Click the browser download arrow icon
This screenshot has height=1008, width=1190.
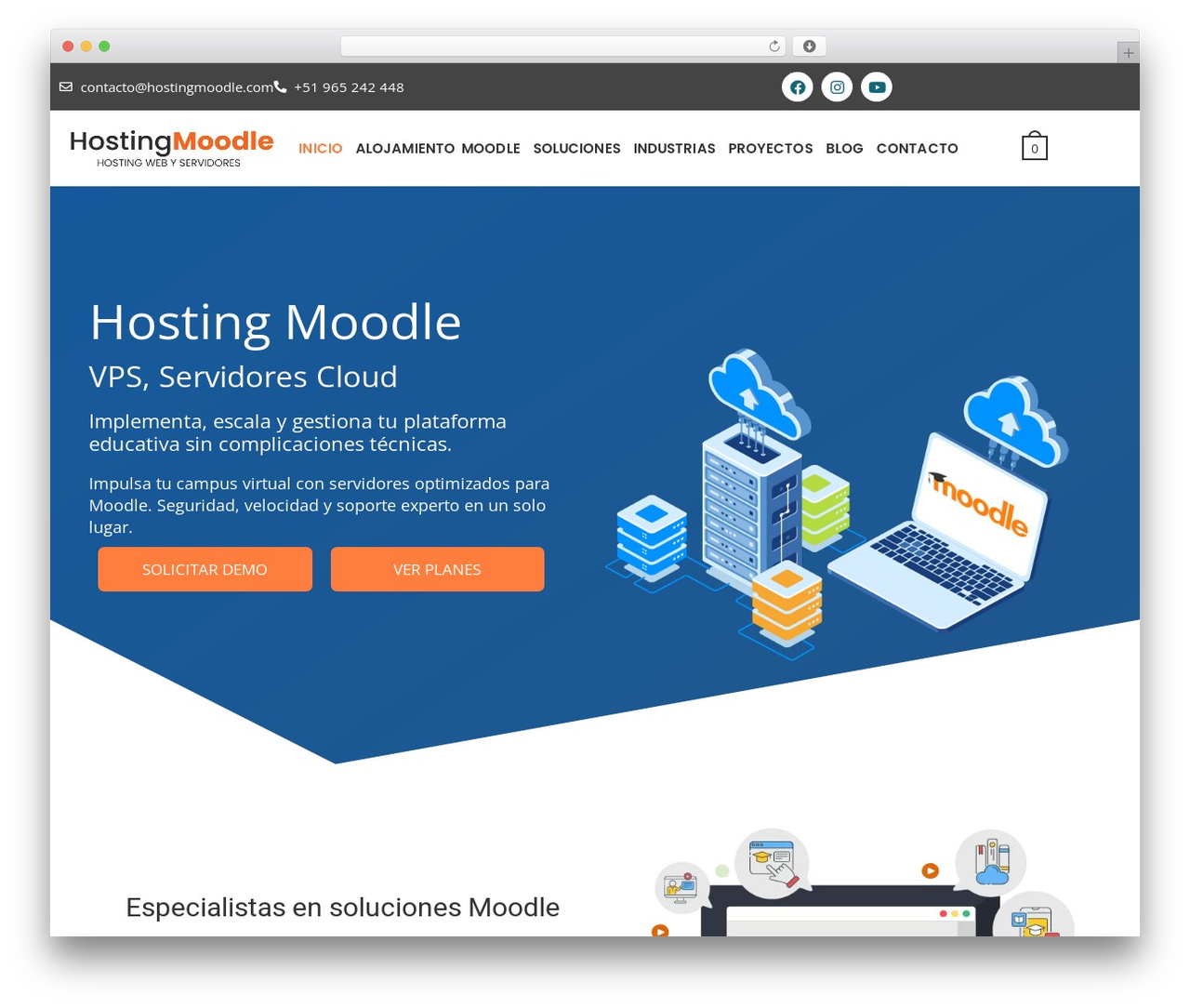pos(809,46)
